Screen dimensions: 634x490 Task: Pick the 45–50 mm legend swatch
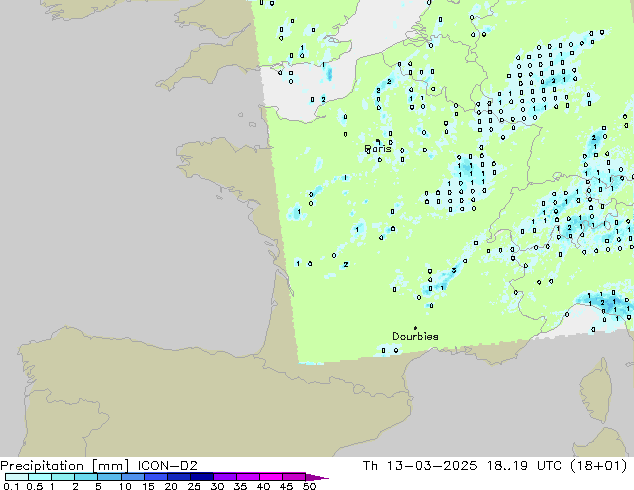click(294, 477)
